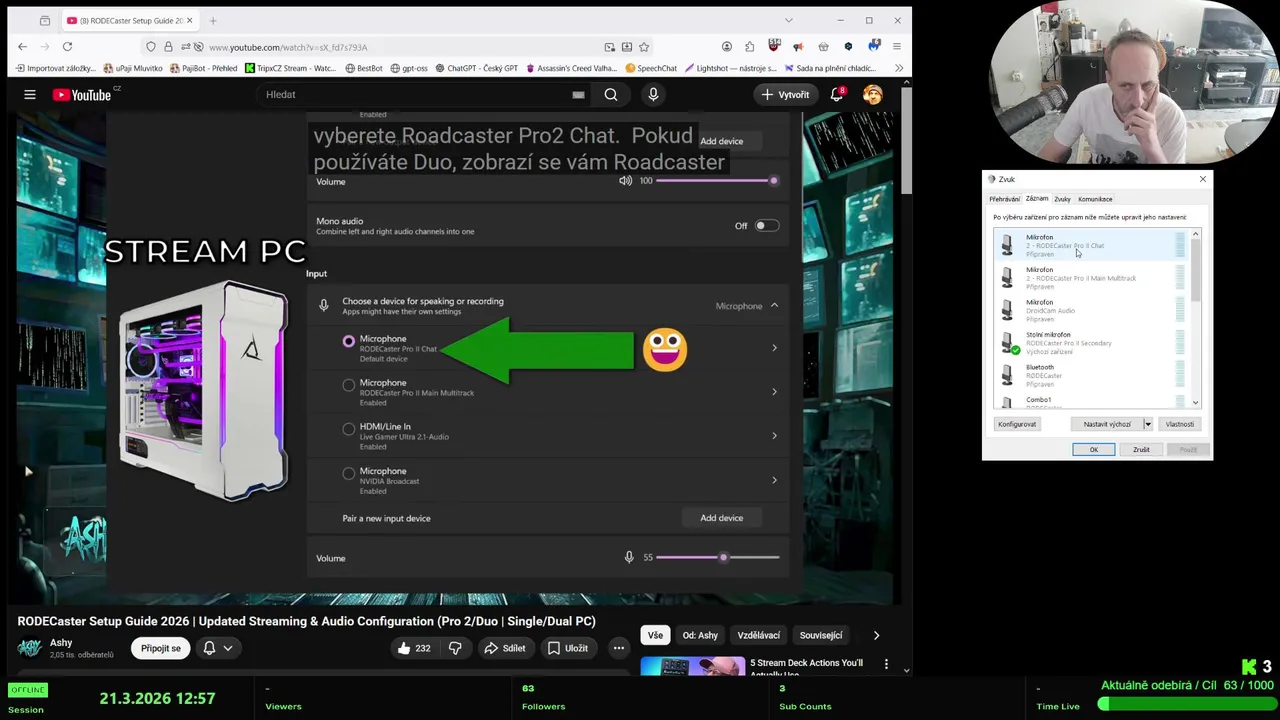
Task: Switch to Komunikace tab in Zvuk
Action: coord(1095,199)
